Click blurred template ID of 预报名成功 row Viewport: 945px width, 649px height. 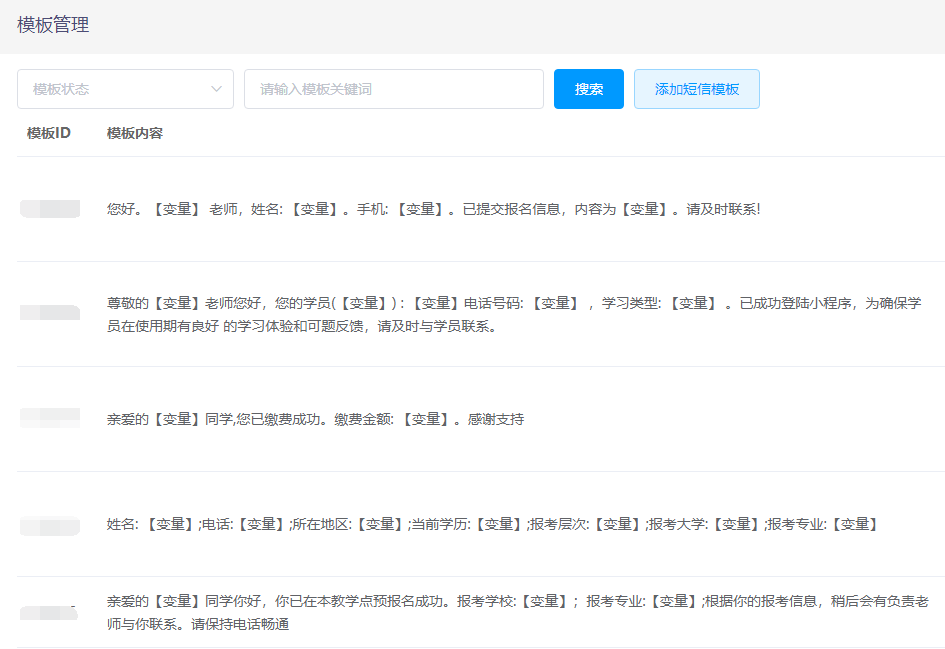(50, 612)
